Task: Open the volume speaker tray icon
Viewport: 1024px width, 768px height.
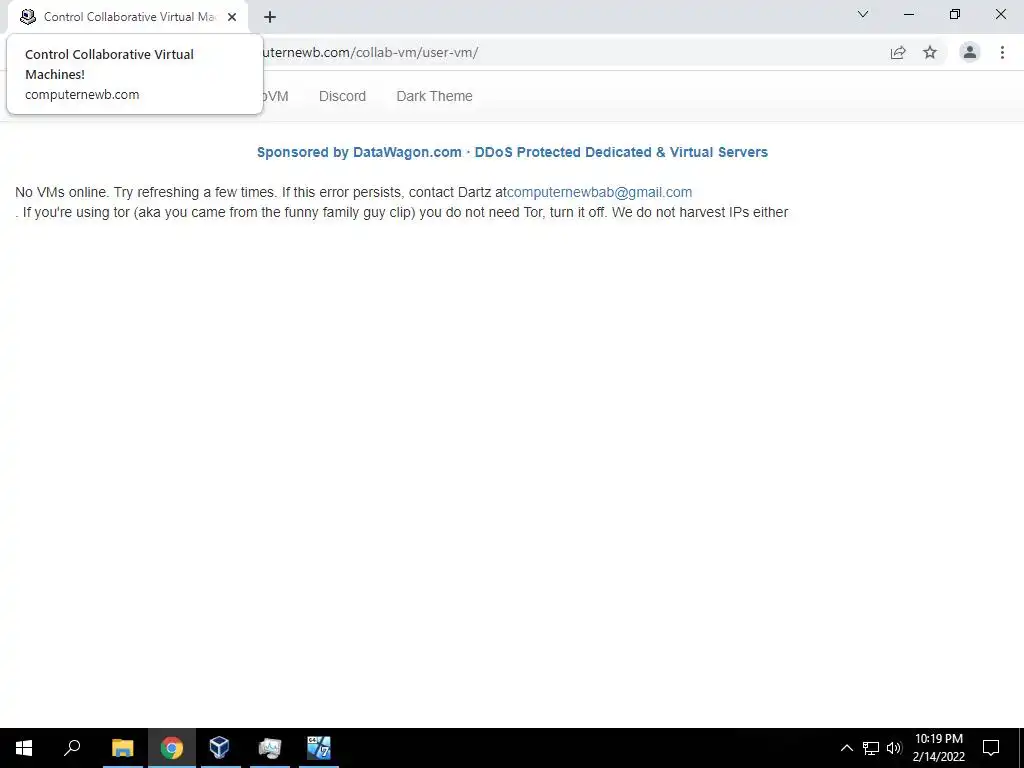Action: click(894, 748)
